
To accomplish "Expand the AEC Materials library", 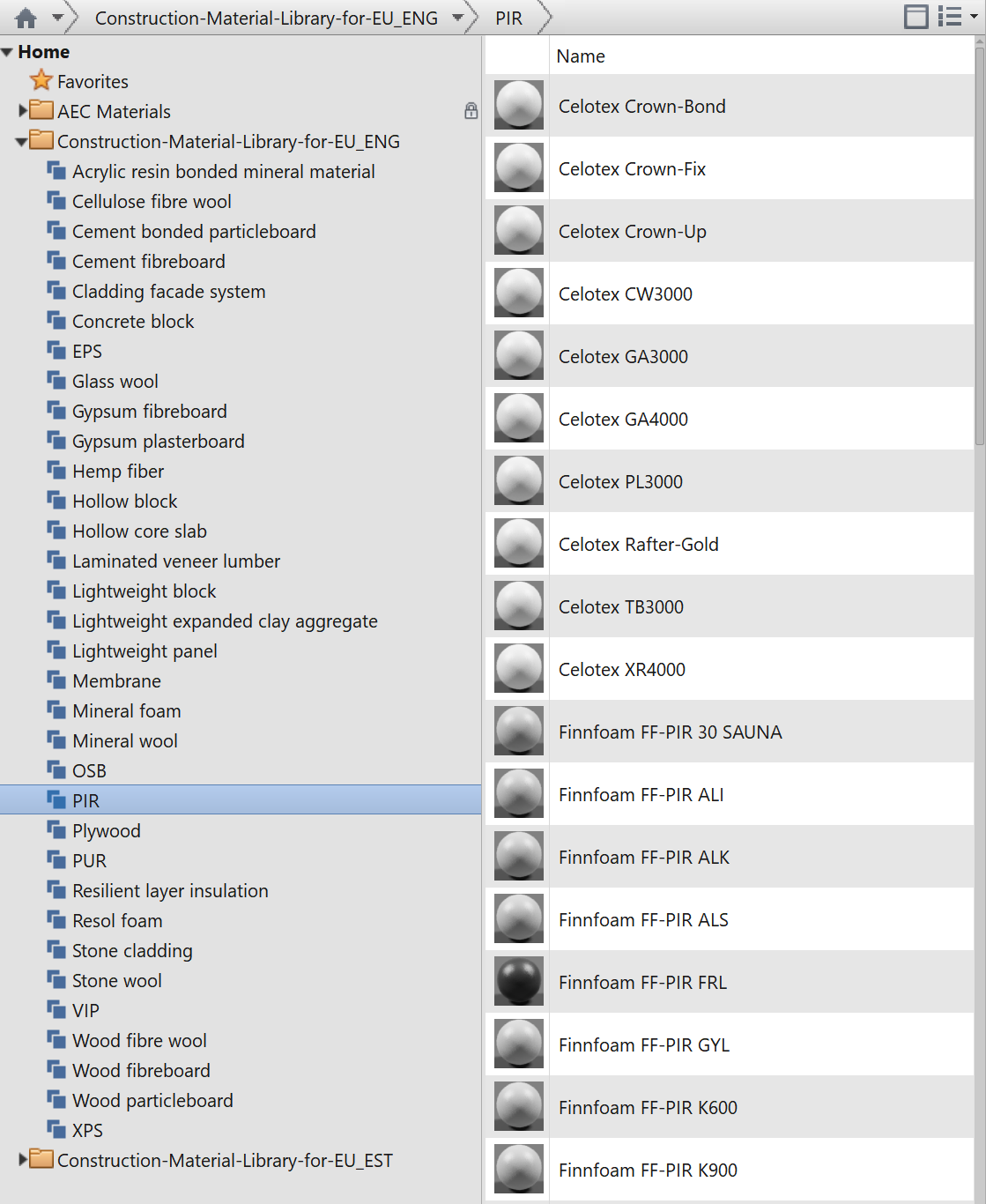I will (x=23, y=111).
